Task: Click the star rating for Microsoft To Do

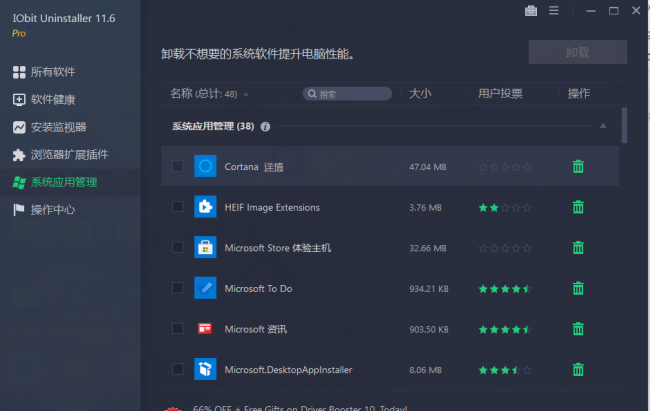Action: pos(505,289)
